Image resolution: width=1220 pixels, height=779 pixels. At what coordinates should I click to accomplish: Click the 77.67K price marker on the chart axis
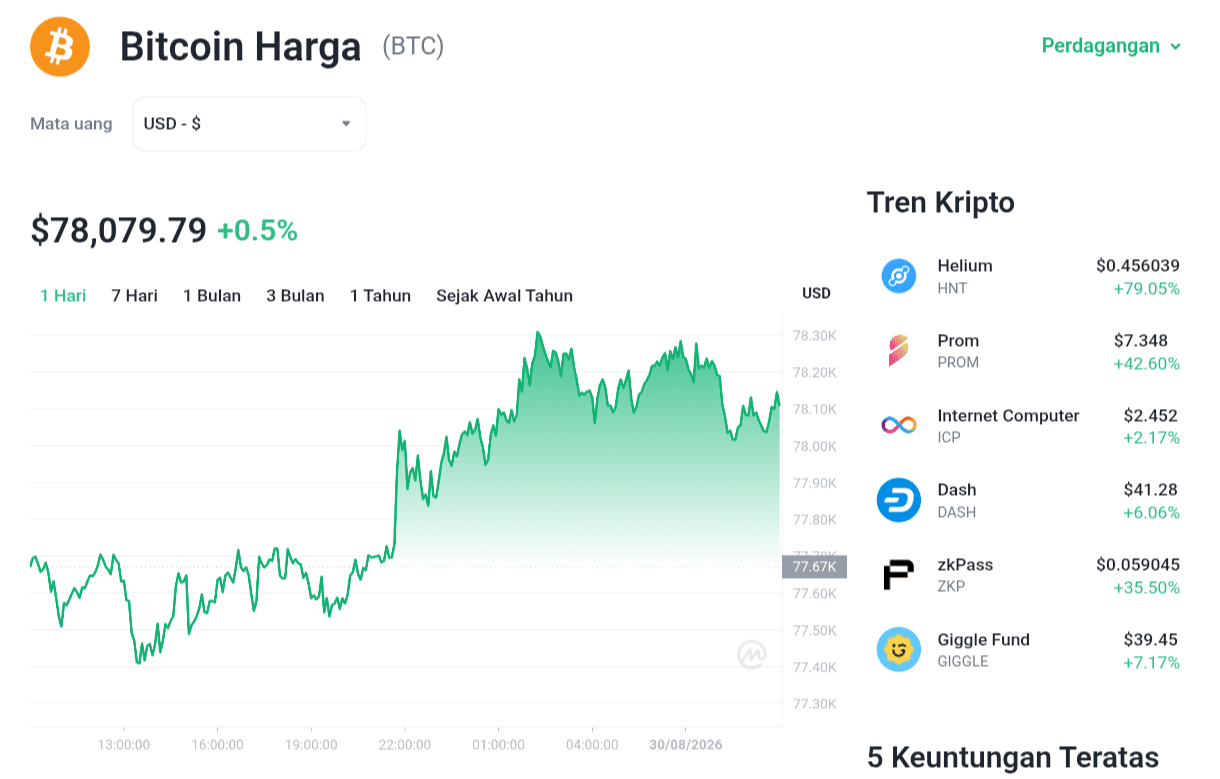click(x=814, y=567)
